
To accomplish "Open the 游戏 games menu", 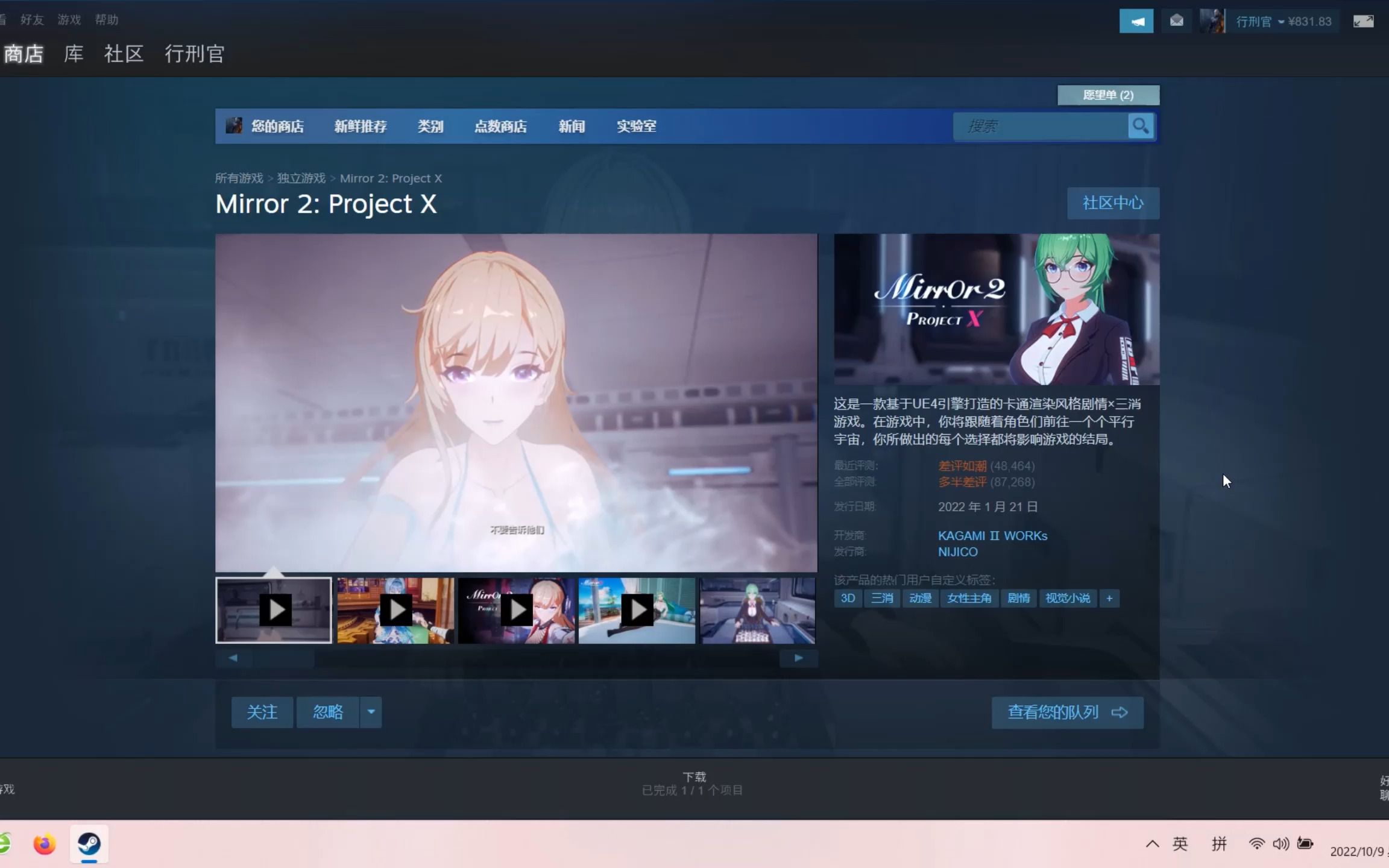I will [69, 20].
